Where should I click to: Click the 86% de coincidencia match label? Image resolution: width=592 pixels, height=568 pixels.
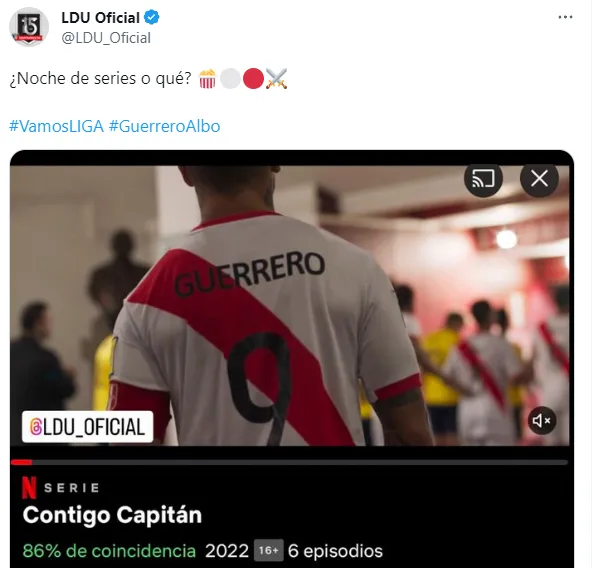[x=109, y=551]
